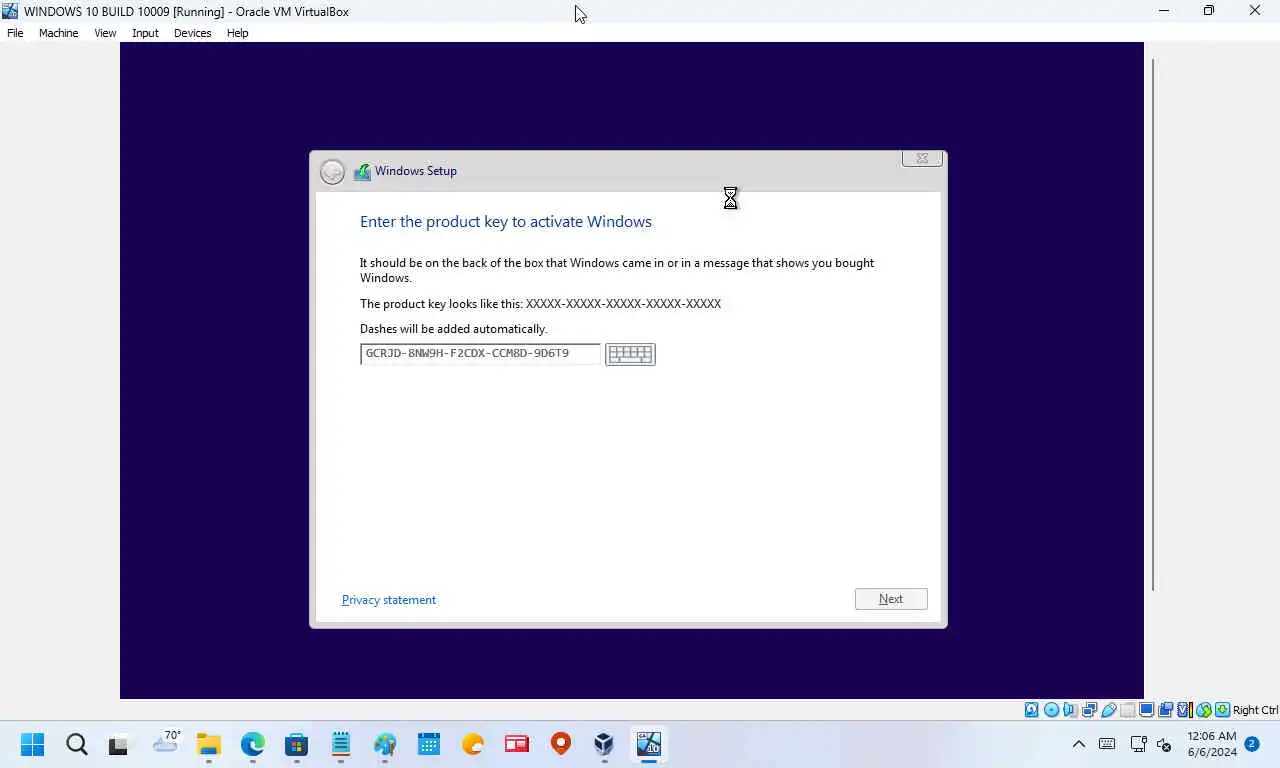Image resolution: width=1280 pixels, height=768 pixels.
Task: Launch Microsoft Edge from the taskbar
Action: [253, 744]
